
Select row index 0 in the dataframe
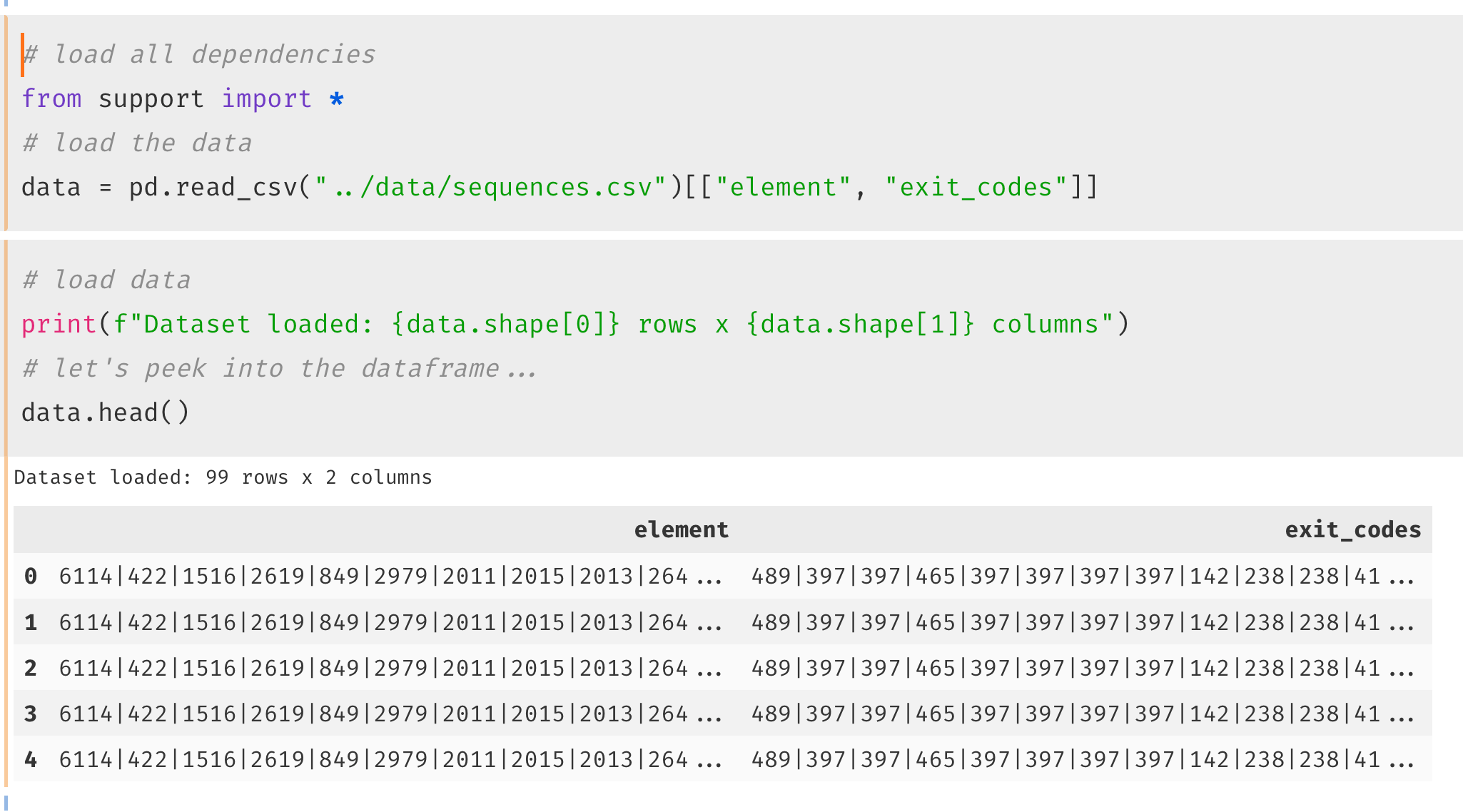[31, 576]
